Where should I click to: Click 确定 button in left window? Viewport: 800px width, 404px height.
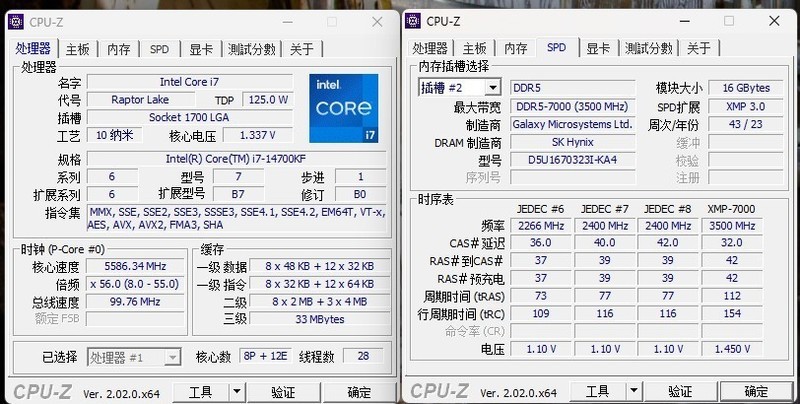[x=359, y=392]
